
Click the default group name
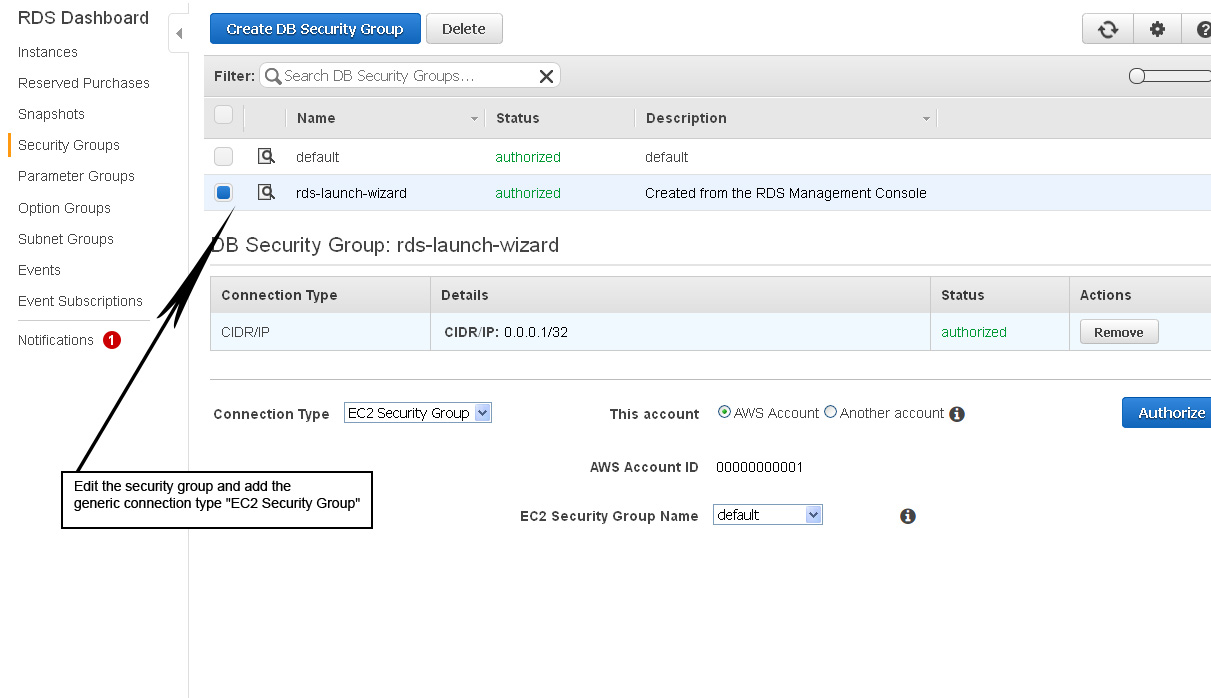point(317,157)
